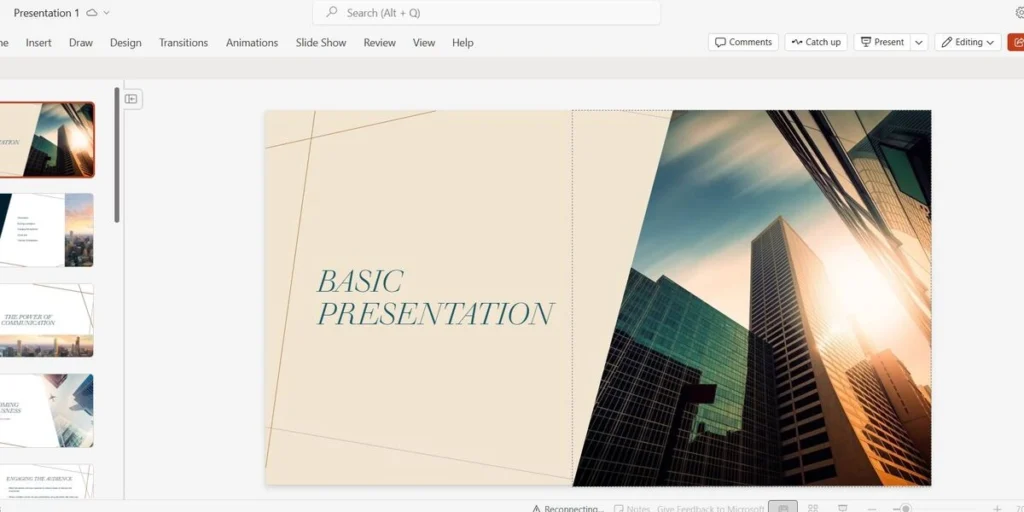Click the Reconnecting status warning
The height and width of the screenshot is (512, 1024).
(568, 509)
